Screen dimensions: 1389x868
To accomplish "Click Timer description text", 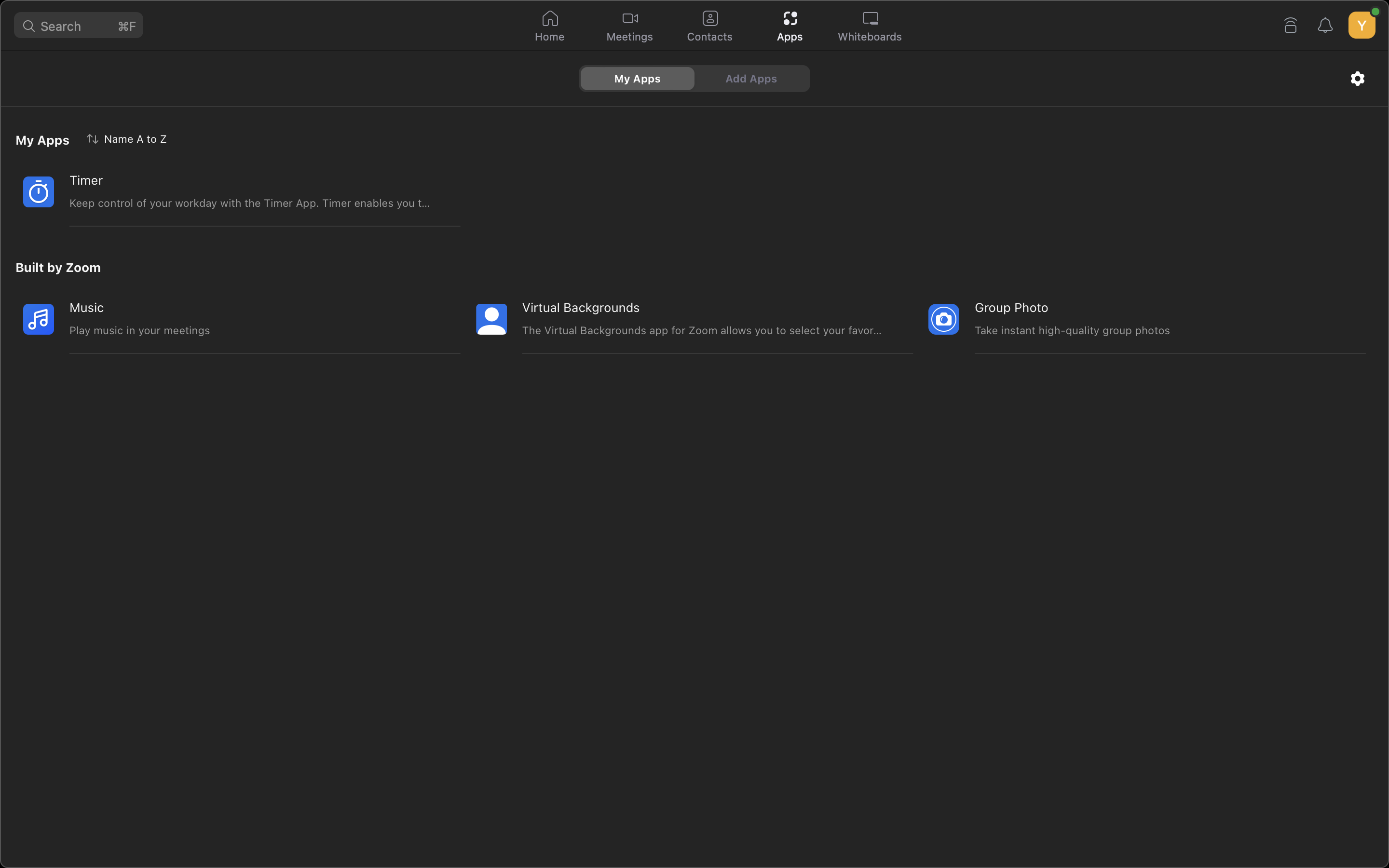I will click(250, 203).
